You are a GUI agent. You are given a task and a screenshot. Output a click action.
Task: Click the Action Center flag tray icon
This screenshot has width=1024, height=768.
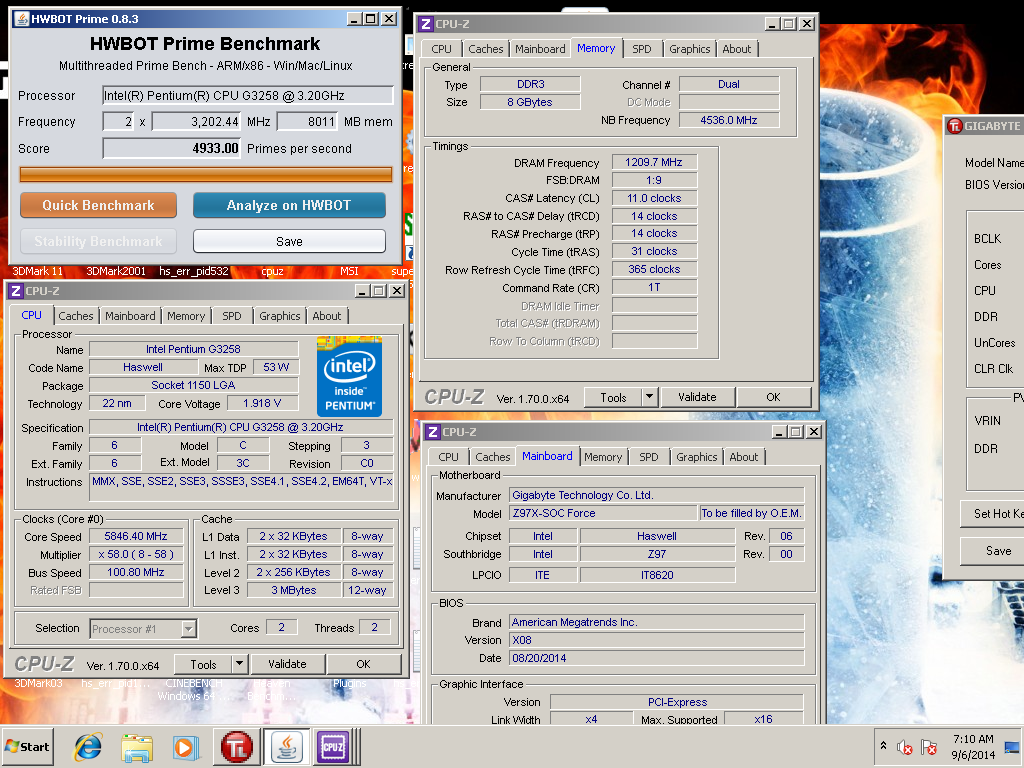pos(928,747)
